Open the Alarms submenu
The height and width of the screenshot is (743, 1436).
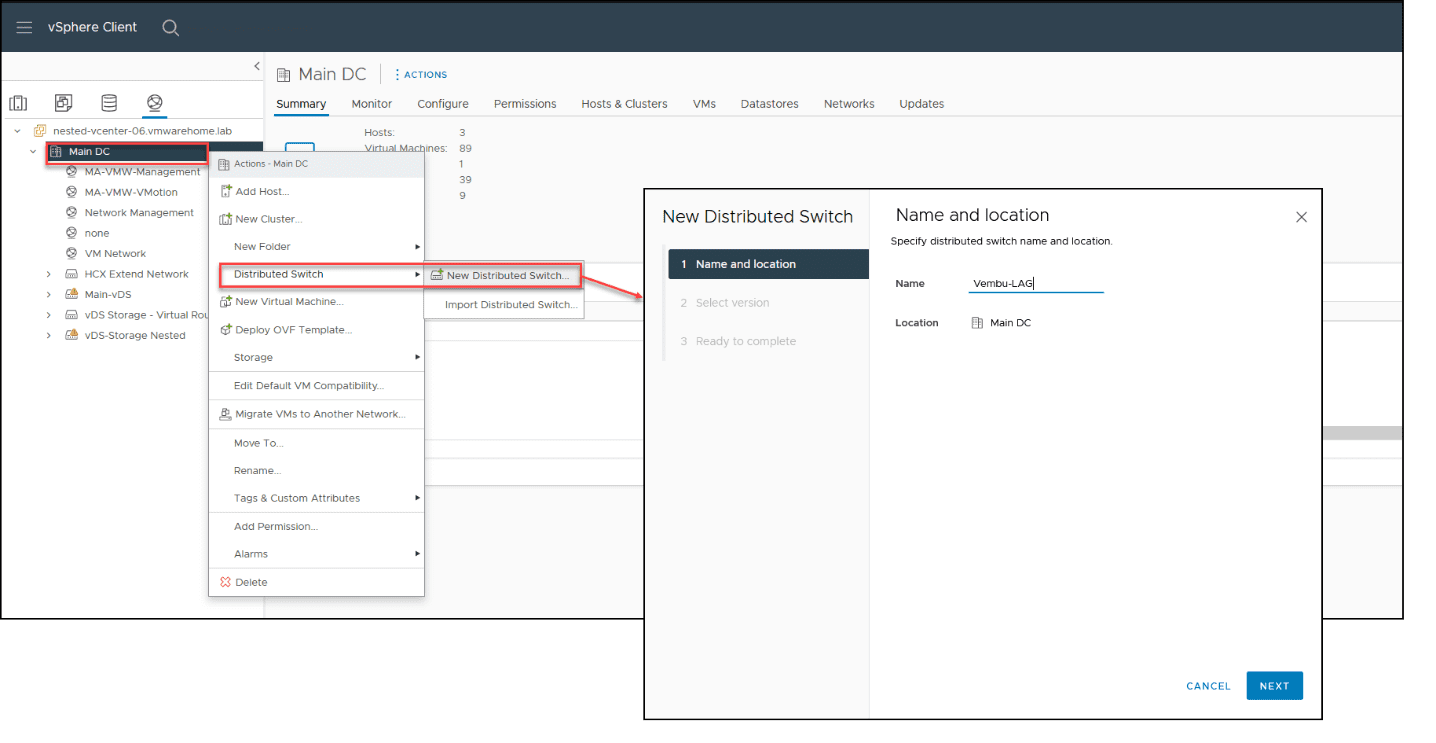click(316, 554)
